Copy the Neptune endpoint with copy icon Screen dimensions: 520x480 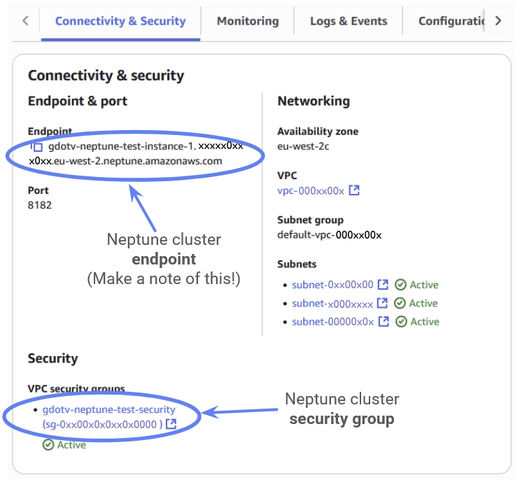tap(36, 146)
